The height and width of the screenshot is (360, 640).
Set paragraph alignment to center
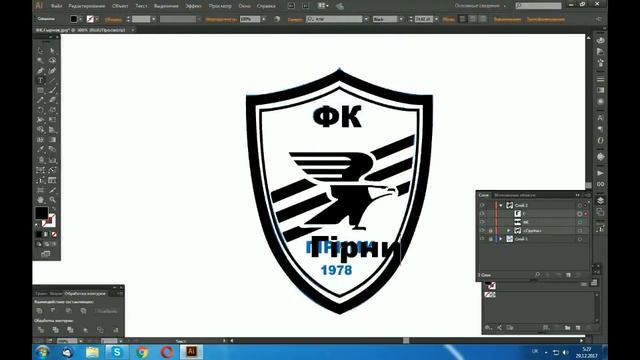tap(473, 19)
